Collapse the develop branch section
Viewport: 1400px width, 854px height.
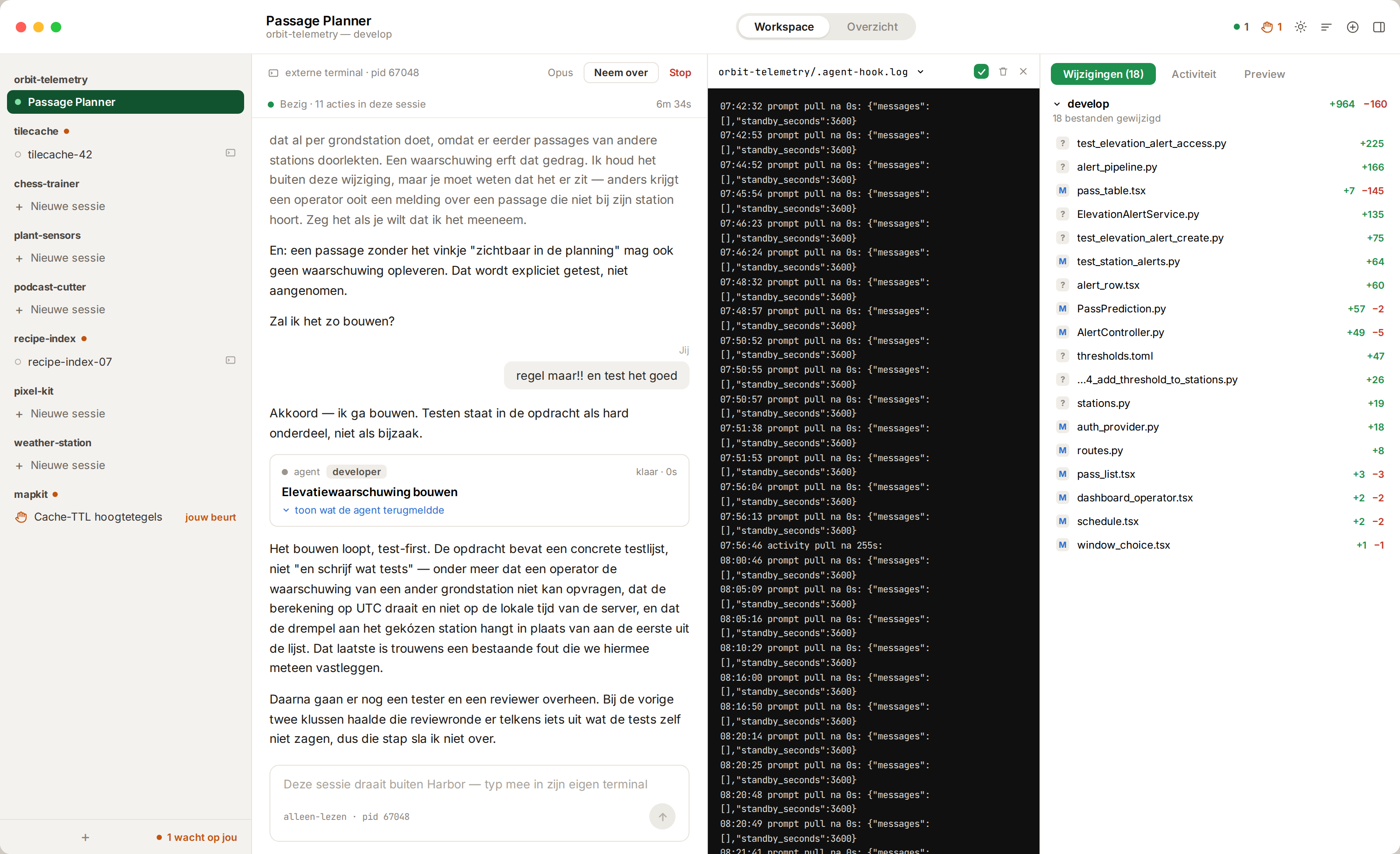(x=1057, y=104)
